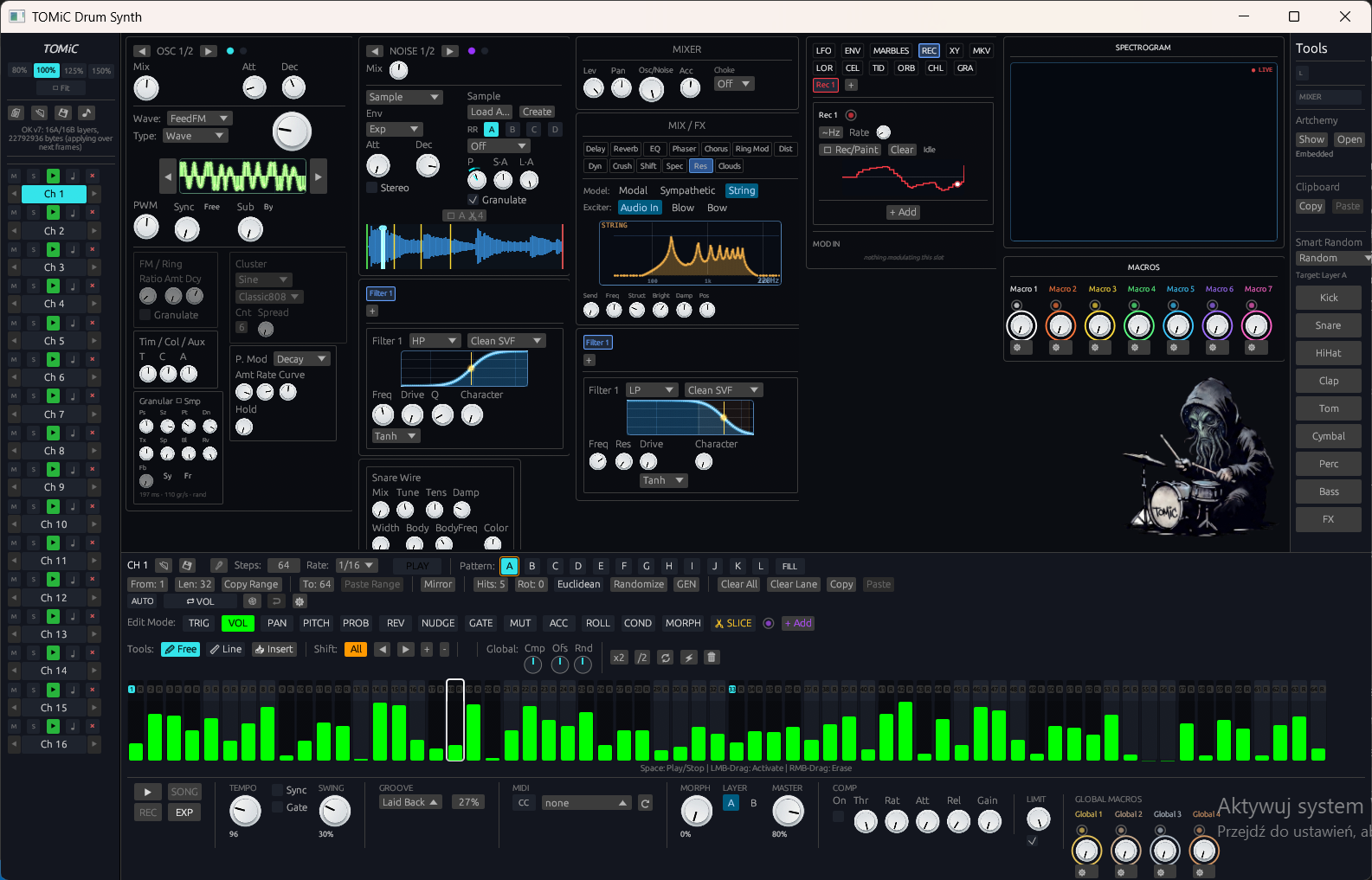This screenshot has width=1372, height=880.
Task: Click the next OSC arrow beside OSC 1/2
Action: pyautogui.click(x=209, y=51)
